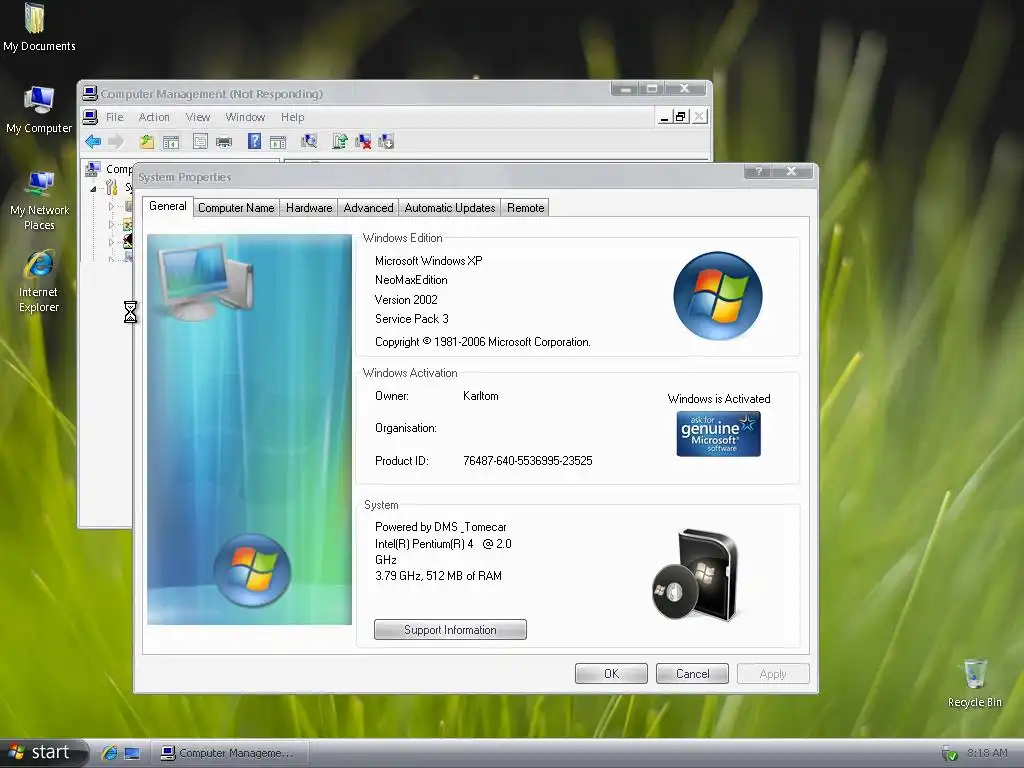Click the Start button
The width and height of the screenshot is (1024, 768).
[x=43, y=753]
